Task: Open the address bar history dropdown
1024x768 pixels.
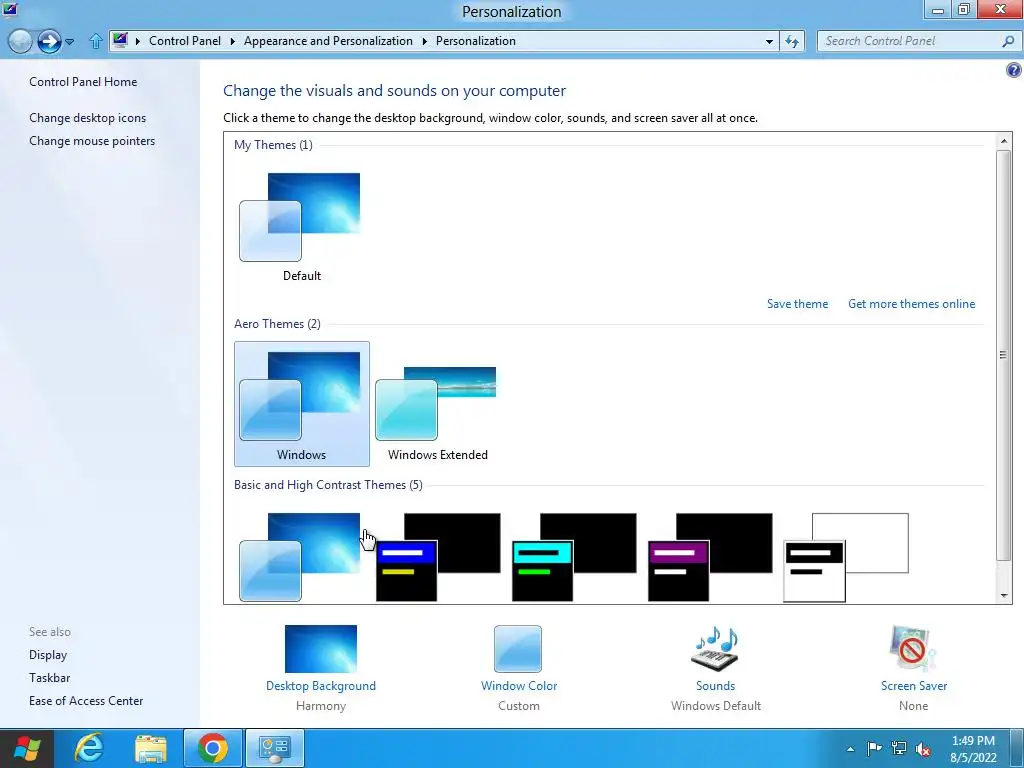Action: [769, 41]
